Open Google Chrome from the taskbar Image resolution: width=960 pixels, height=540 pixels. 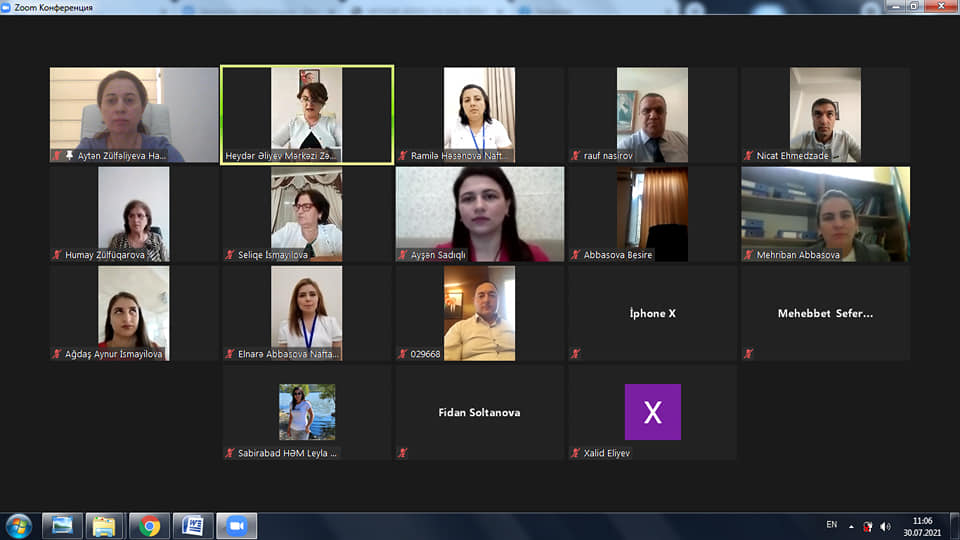pos(150,525)
